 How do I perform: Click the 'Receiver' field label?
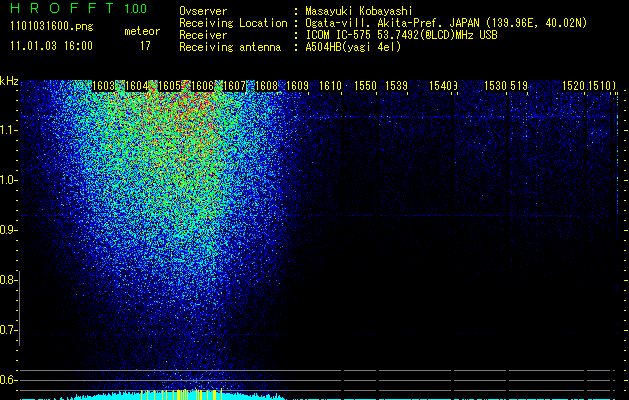pos(203,35)
